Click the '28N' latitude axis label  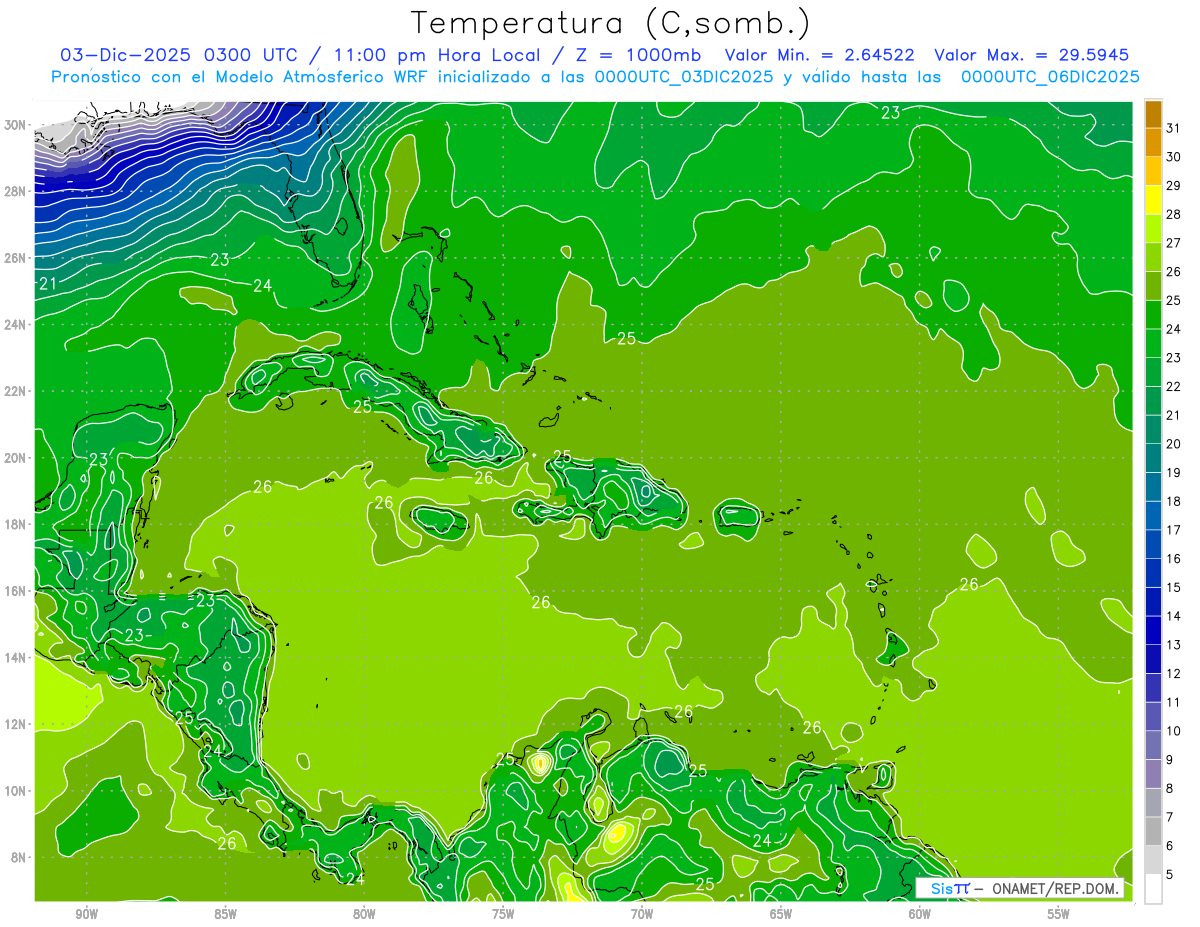(x=17, y=191)
